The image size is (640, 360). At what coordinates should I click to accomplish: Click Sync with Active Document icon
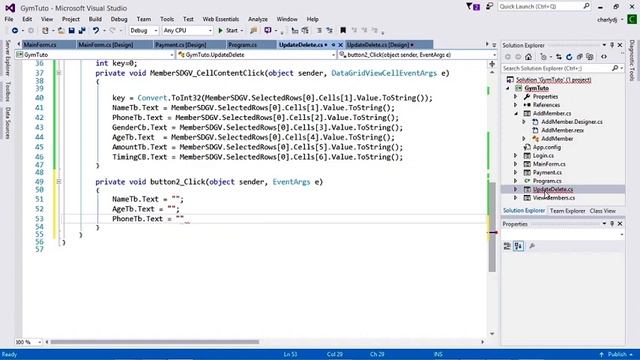(558, 57)
